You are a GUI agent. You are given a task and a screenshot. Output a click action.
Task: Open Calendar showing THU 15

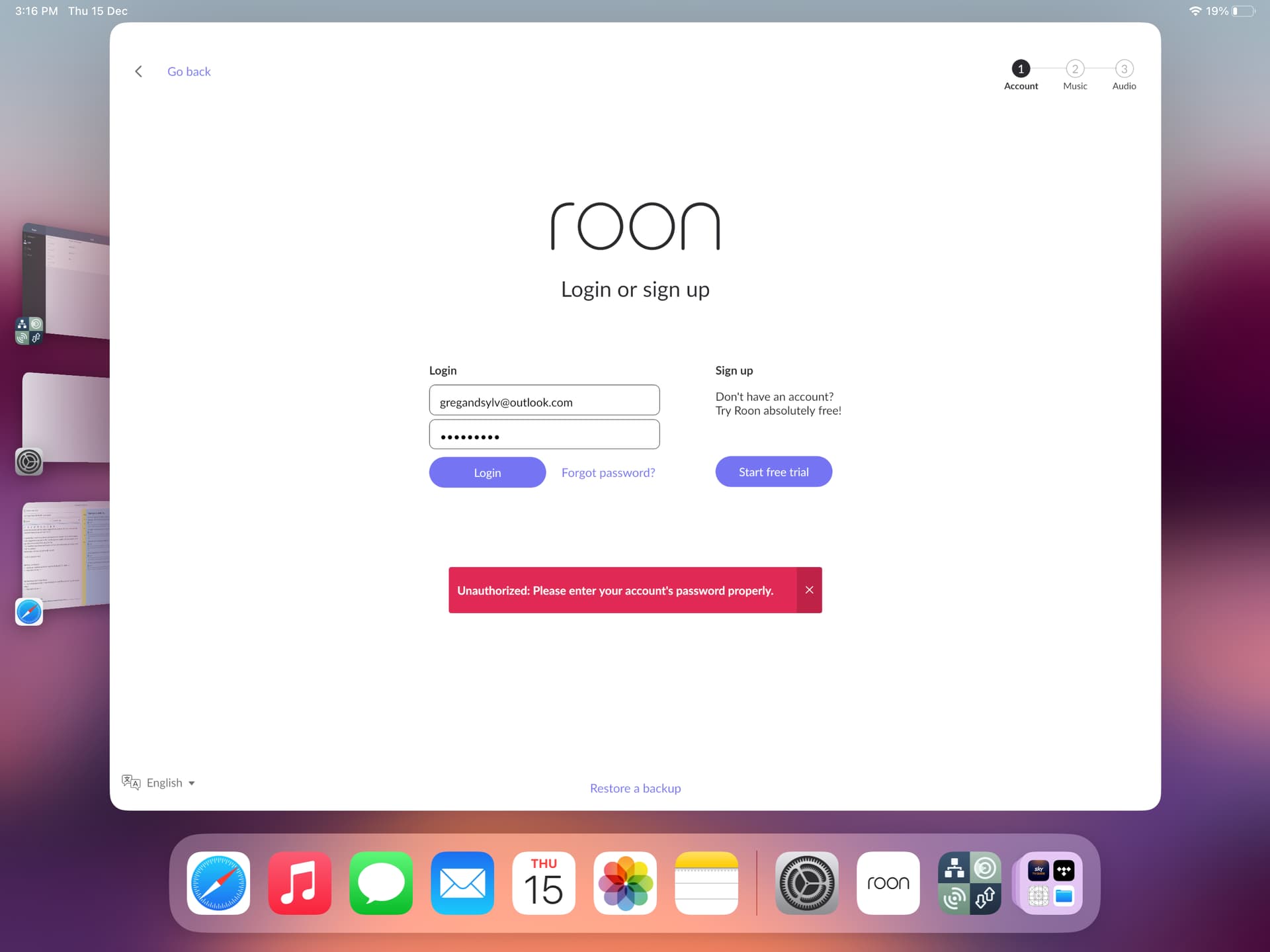(544, 883)
